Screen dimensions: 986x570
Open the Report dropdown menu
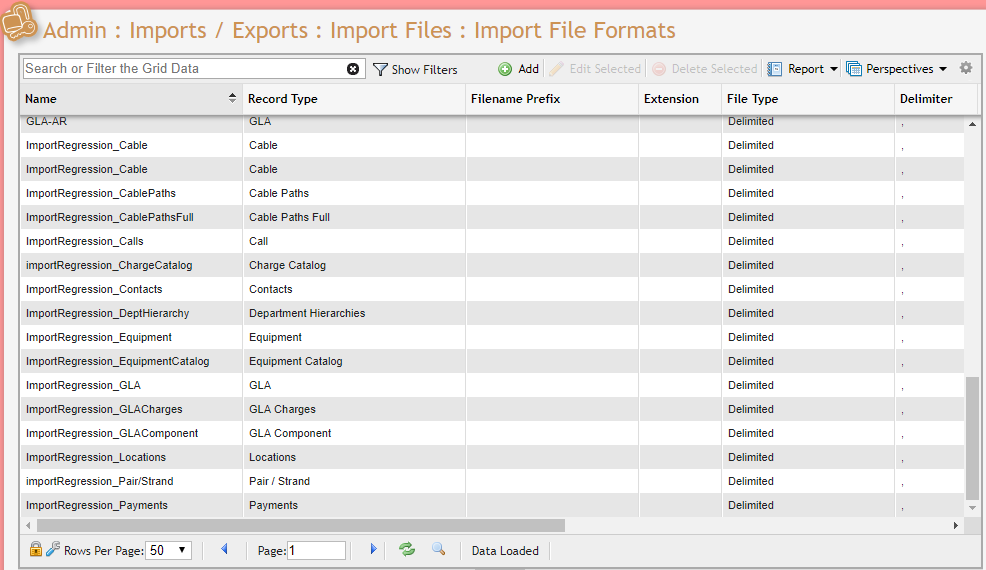803,69
